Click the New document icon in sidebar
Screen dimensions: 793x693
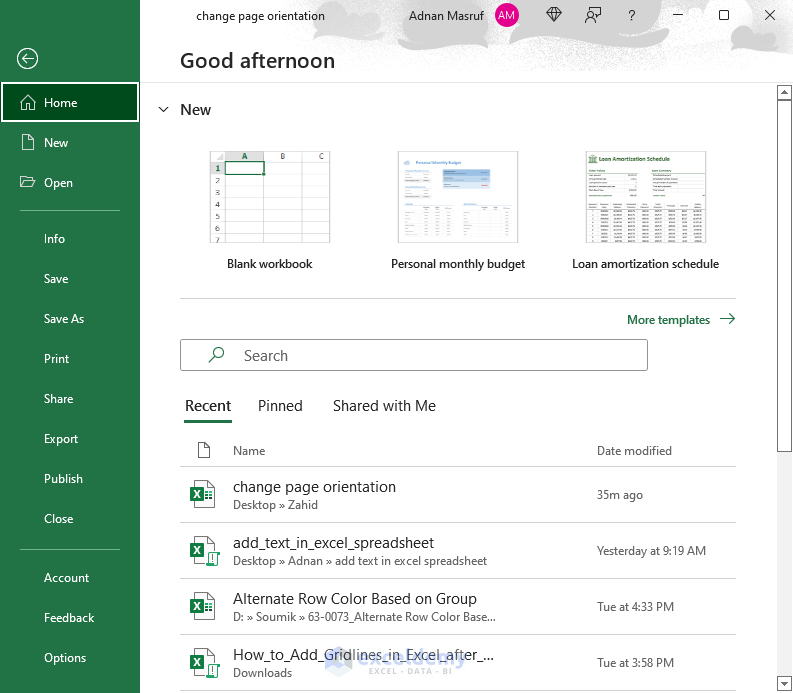tap(28, 142)
